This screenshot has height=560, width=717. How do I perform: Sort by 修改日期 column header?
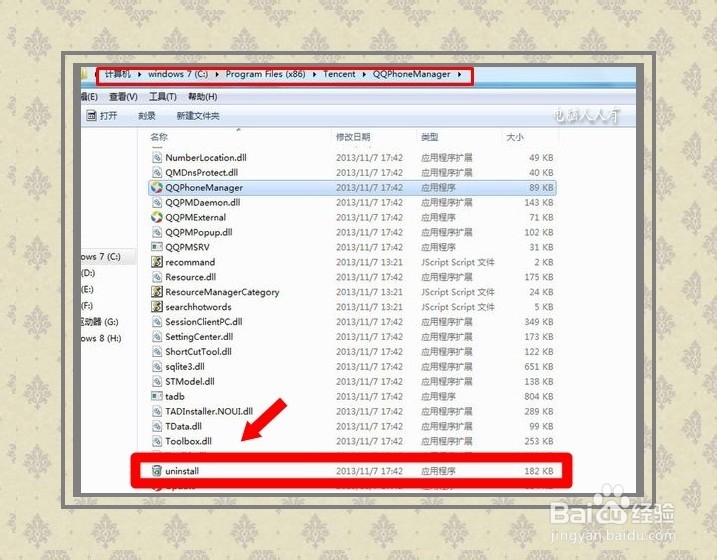pyautogui.click(x=353, y=137)
